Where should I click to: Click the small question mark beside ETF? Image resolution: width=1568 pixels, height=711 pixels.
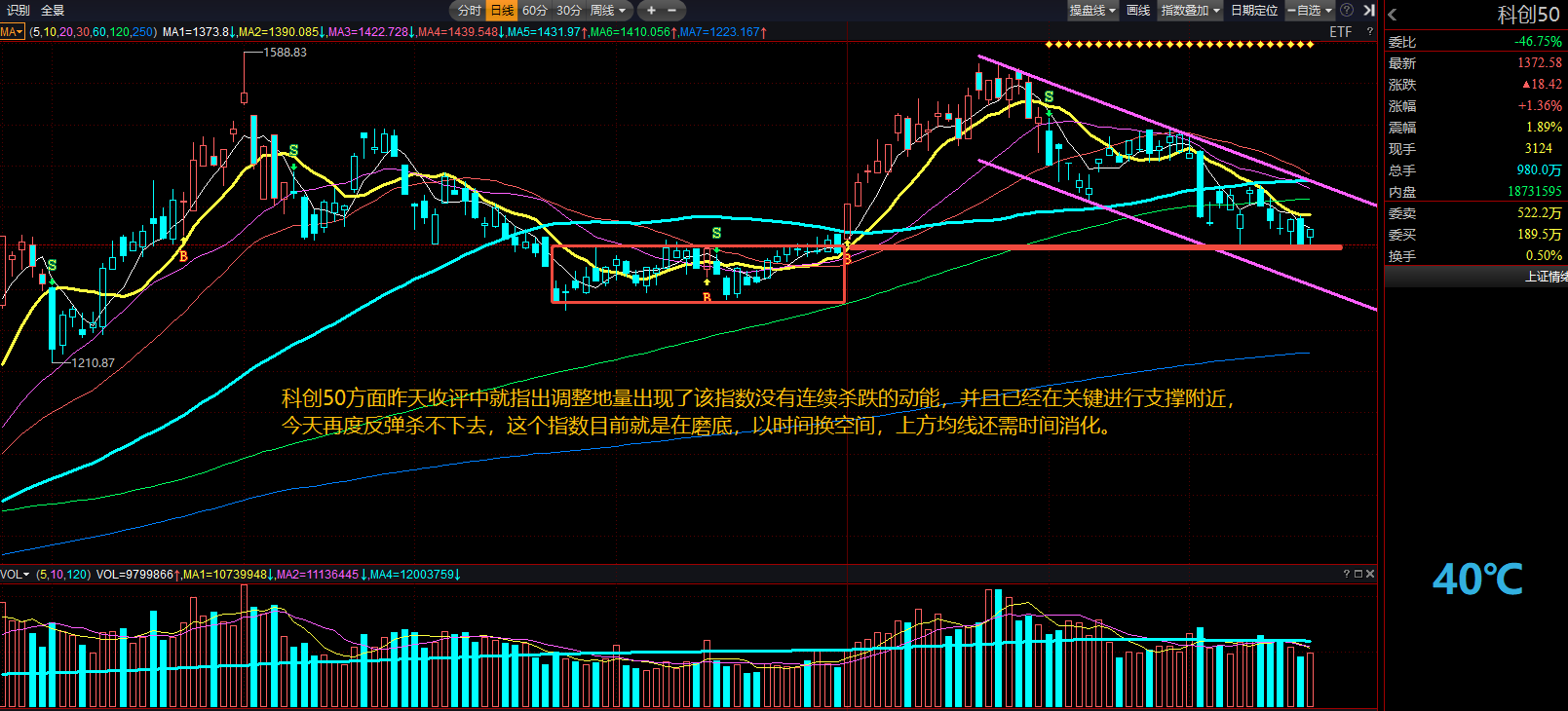(1369, 32)
